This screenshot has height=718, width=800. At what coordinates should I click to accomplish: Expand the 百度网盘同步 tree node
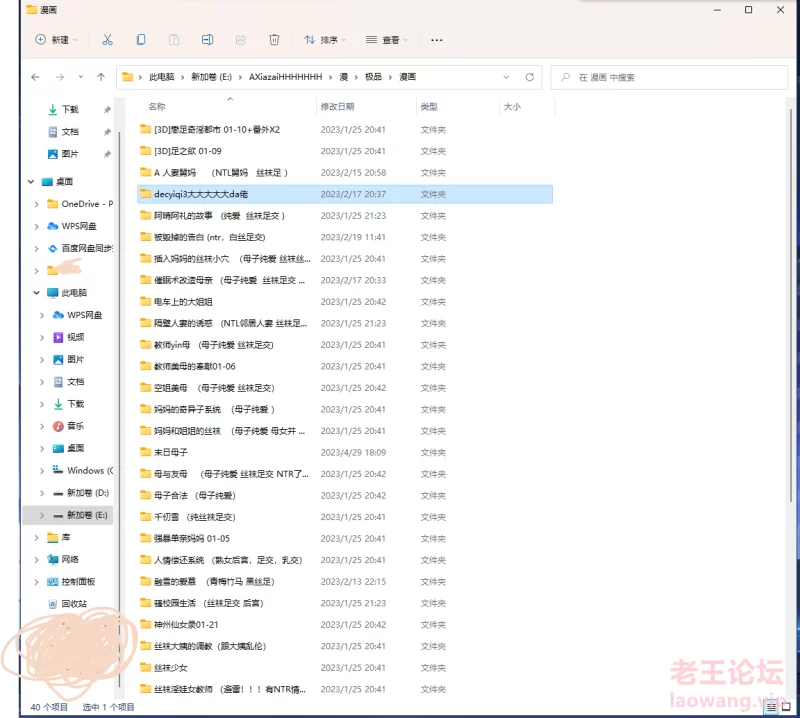(x=36, y=249)
